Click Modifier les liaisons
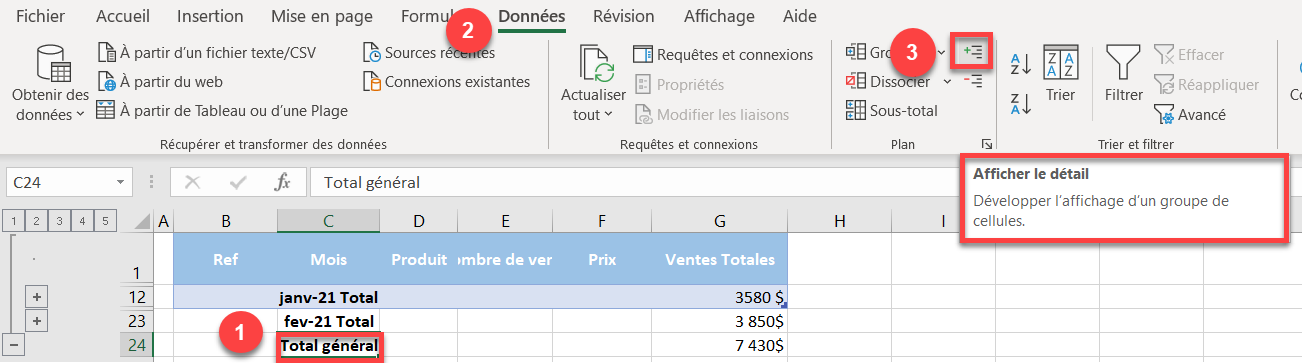 tap(711, 114)
